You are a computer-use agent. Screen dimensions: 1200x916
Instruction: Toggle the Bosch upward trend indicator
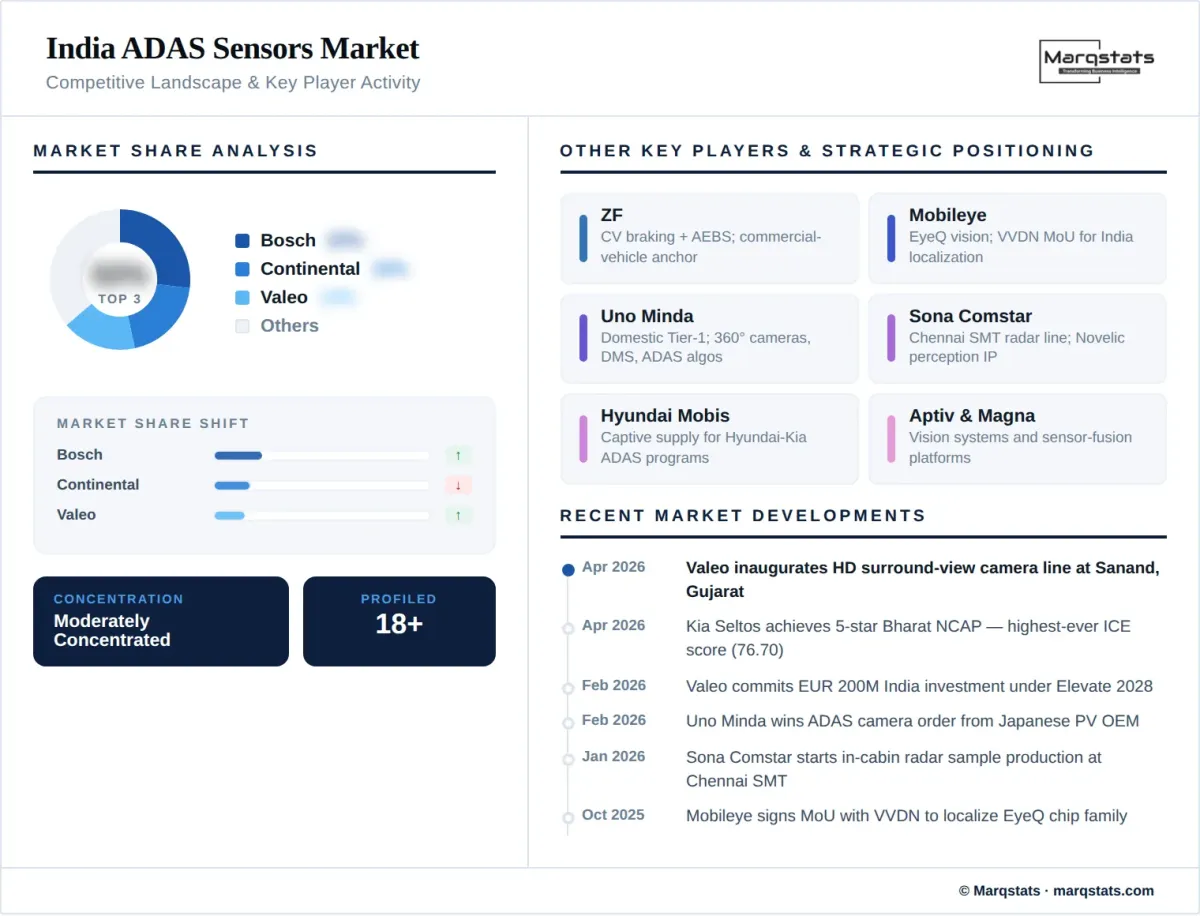pyautogui.click(x=458, y=454)
